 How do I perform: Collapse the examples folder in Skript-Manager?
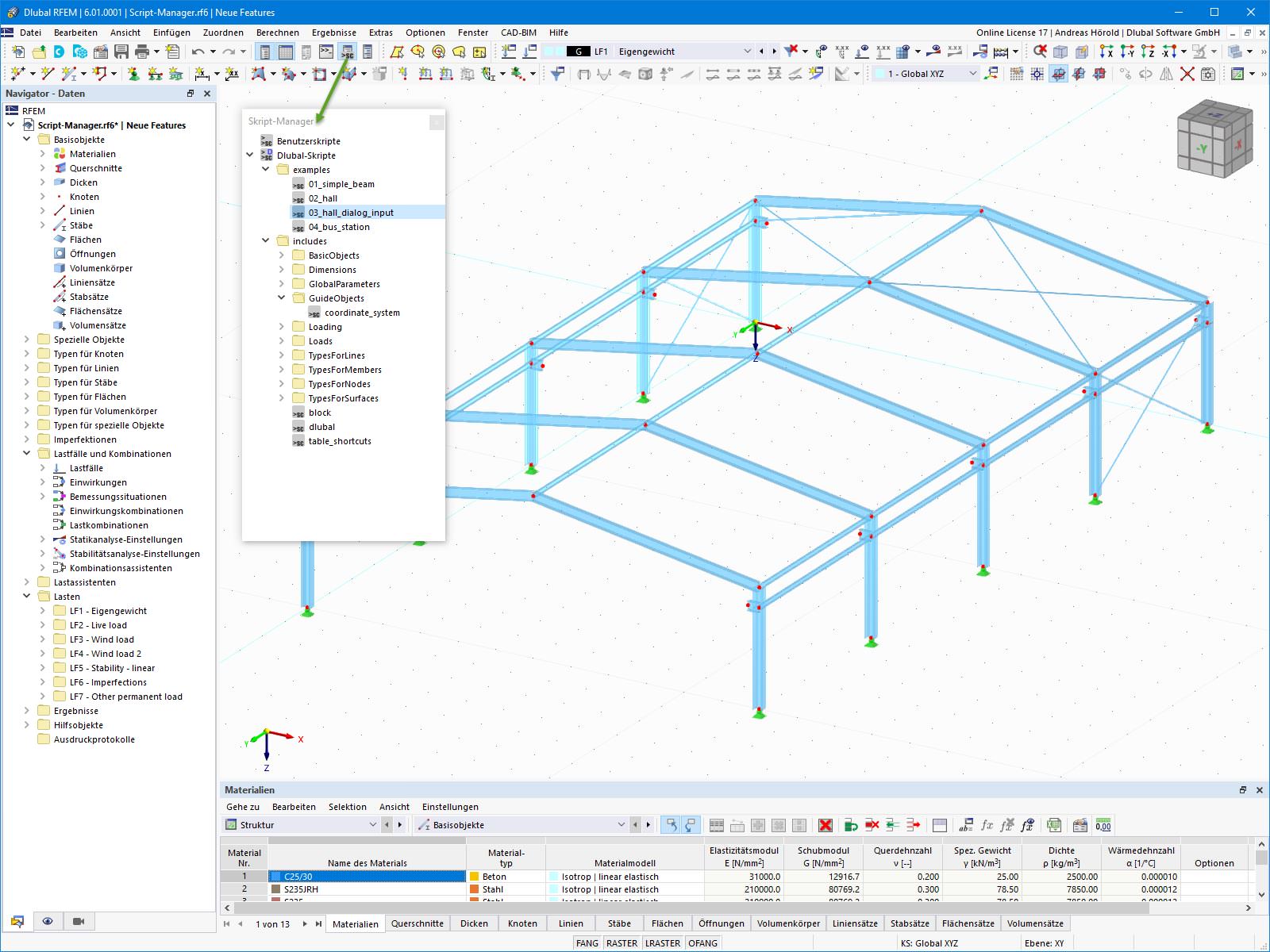(265, 170)
